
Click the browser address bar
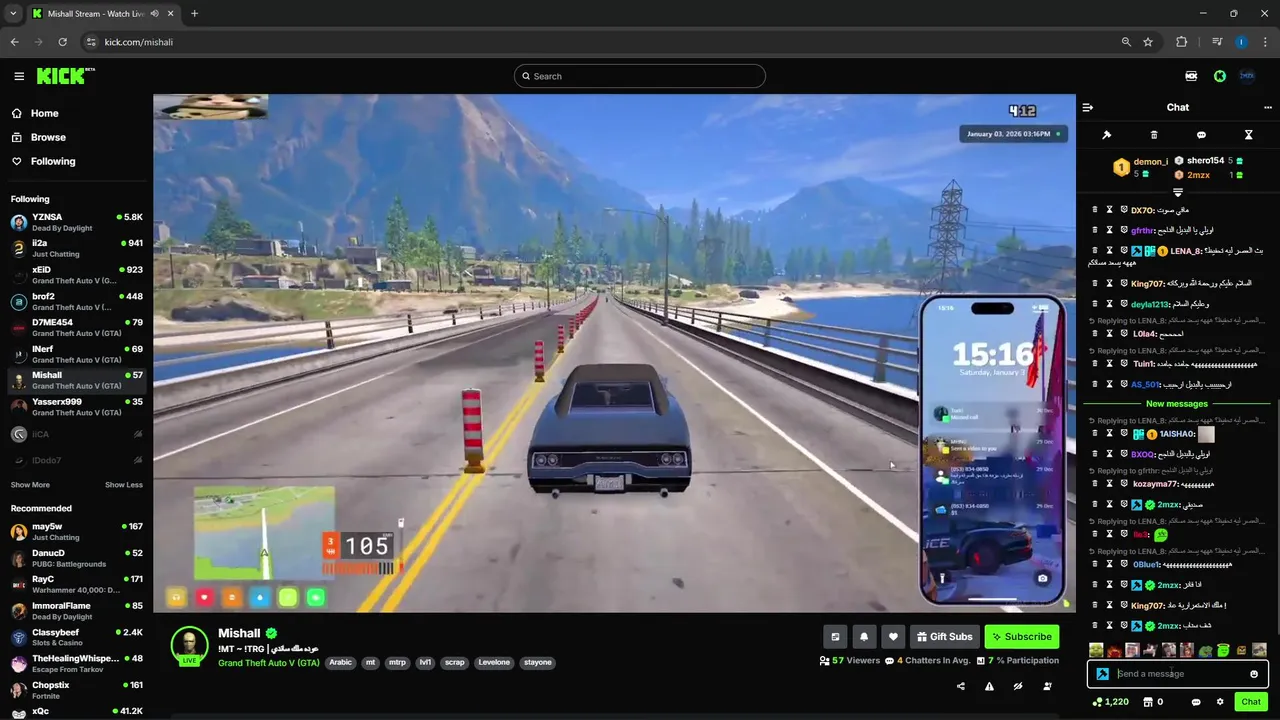coord(600,42)
